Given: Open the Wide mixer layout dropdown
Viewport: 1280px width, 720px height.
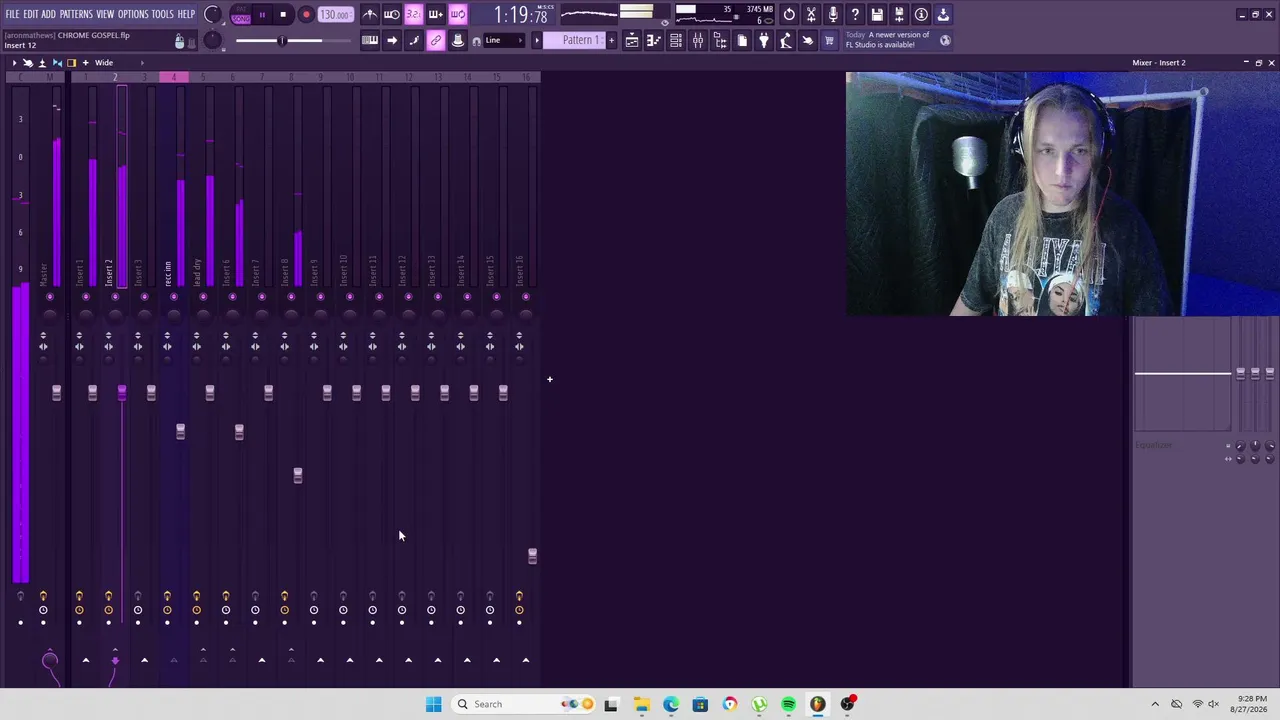Looking at the screenshot, I should tap(104, 63).
